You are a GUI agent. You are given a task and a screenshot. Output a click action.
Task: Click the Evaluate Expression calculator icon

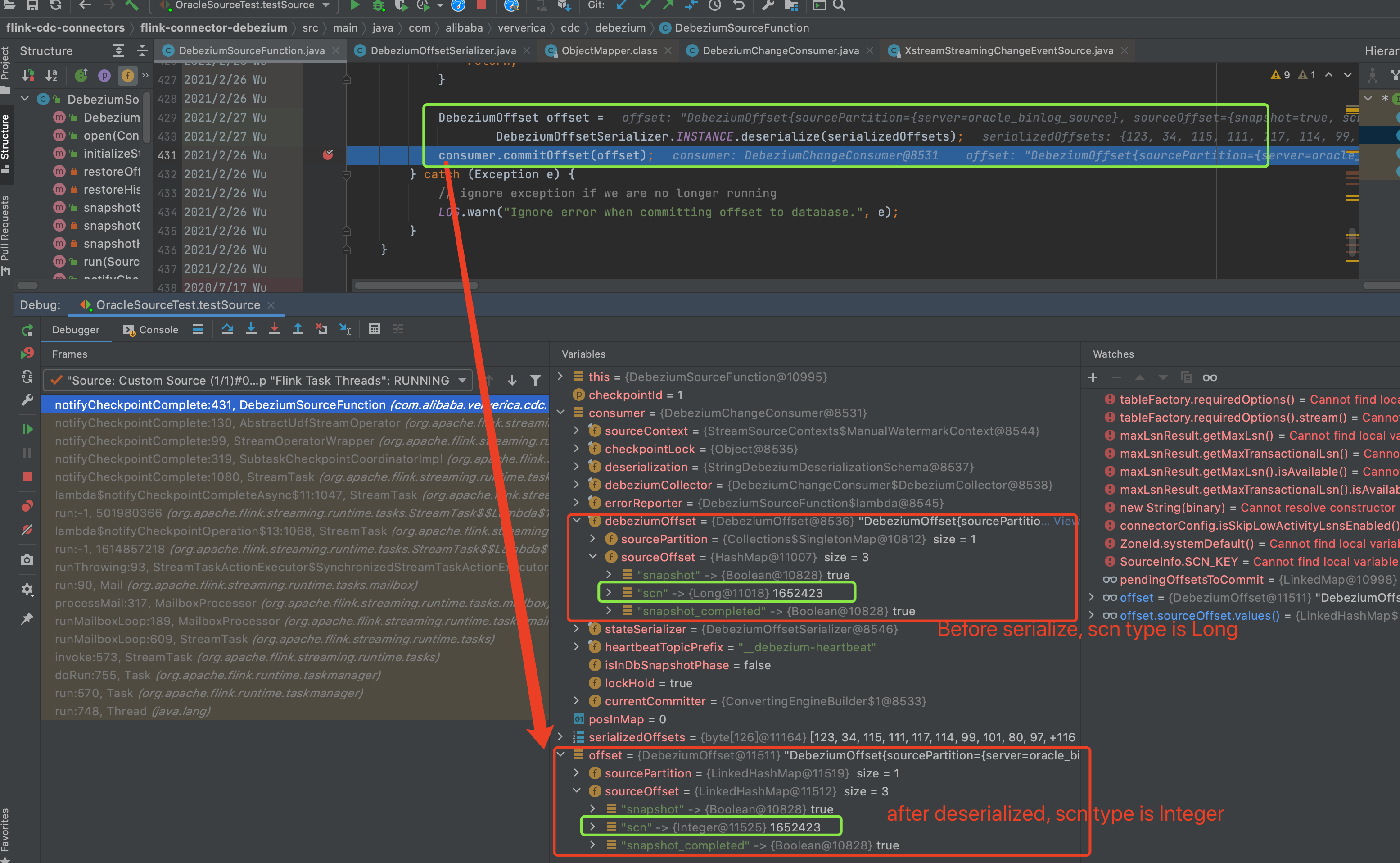tap(374, 329)
